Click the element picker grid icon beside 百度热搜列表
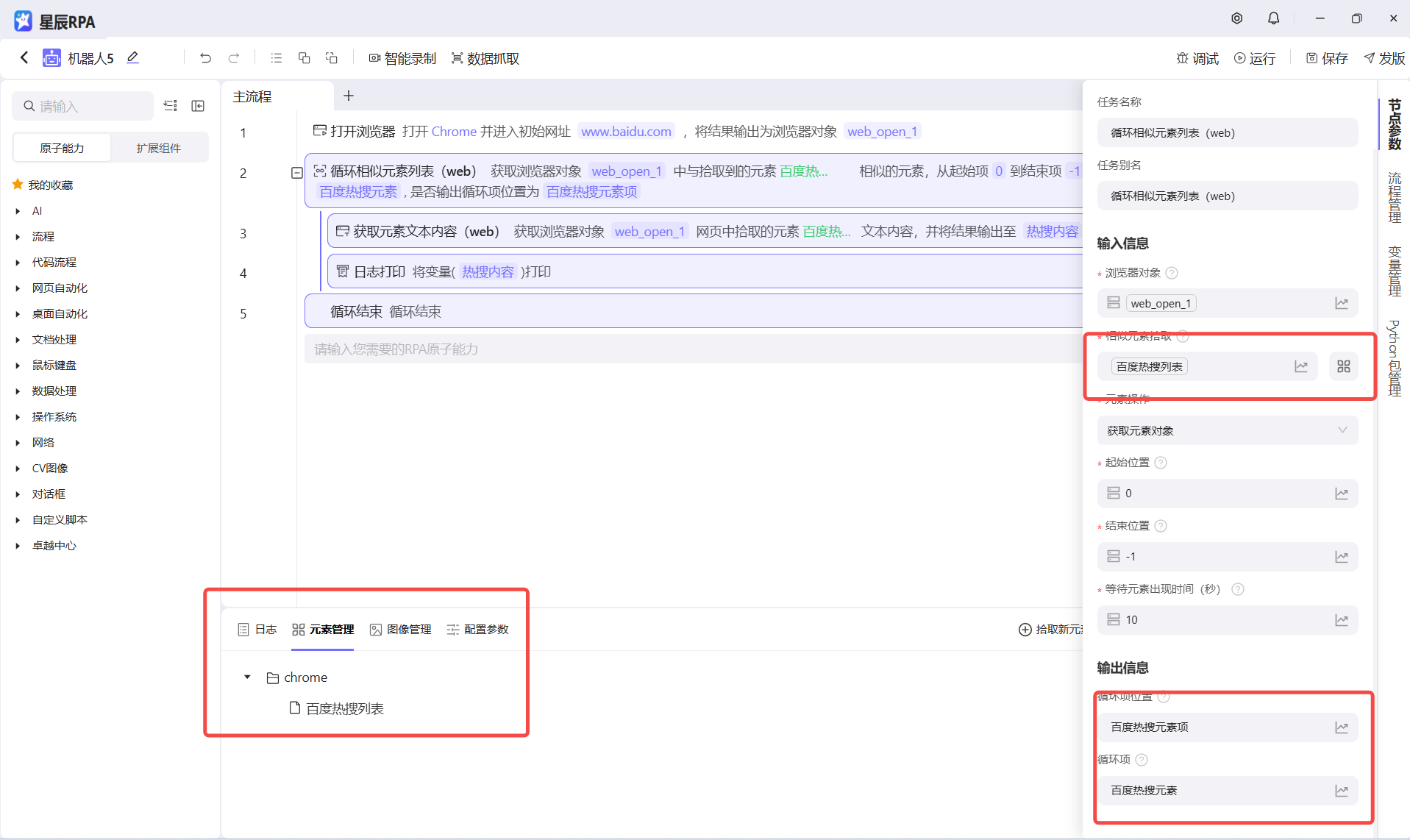Viewport: 1410px width, 840px height. [x=1343, y=366]
